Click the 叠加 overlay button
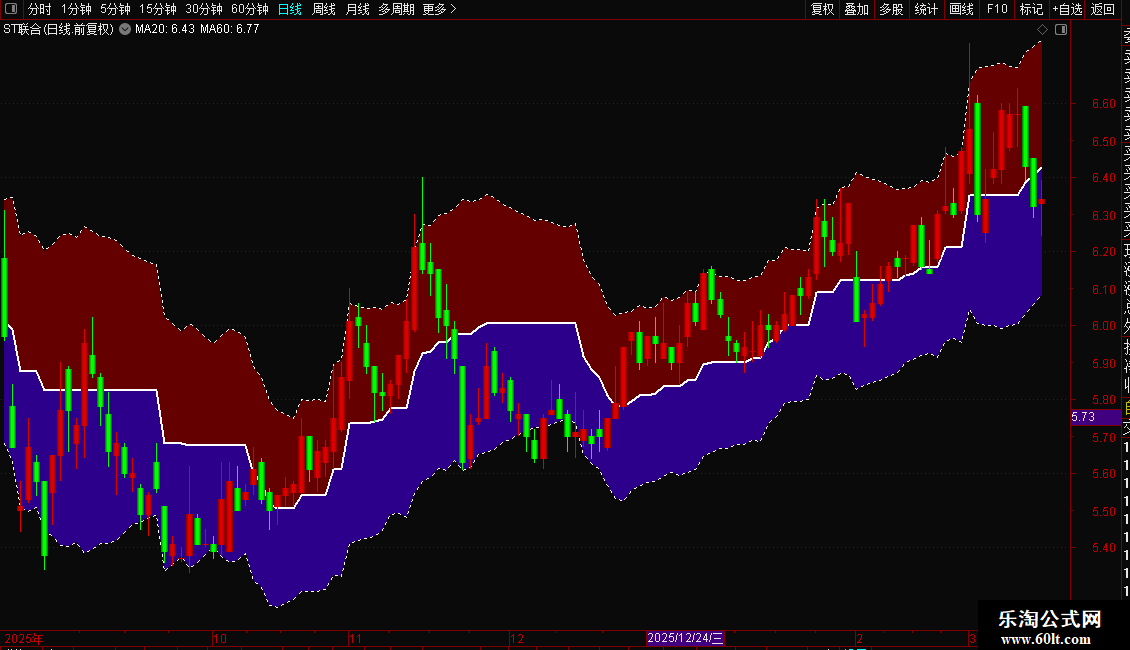1130x650 pixels. pos(857,9)
